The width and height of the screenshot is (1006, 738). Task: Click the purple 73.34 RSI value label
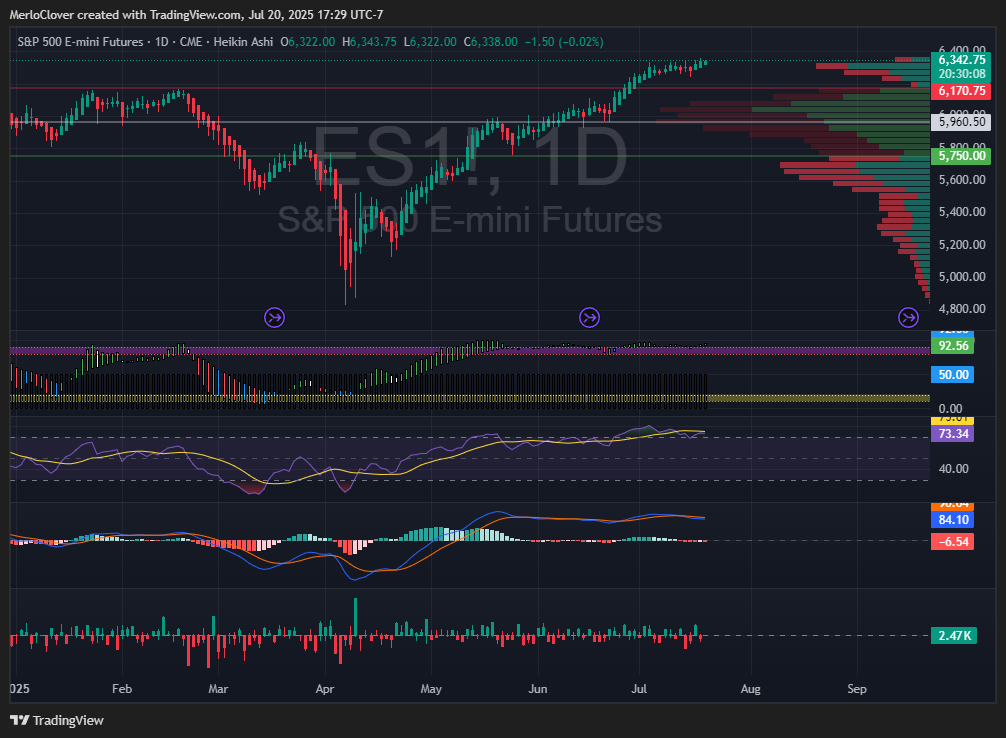pyautogui.click(x=953, y=434)
